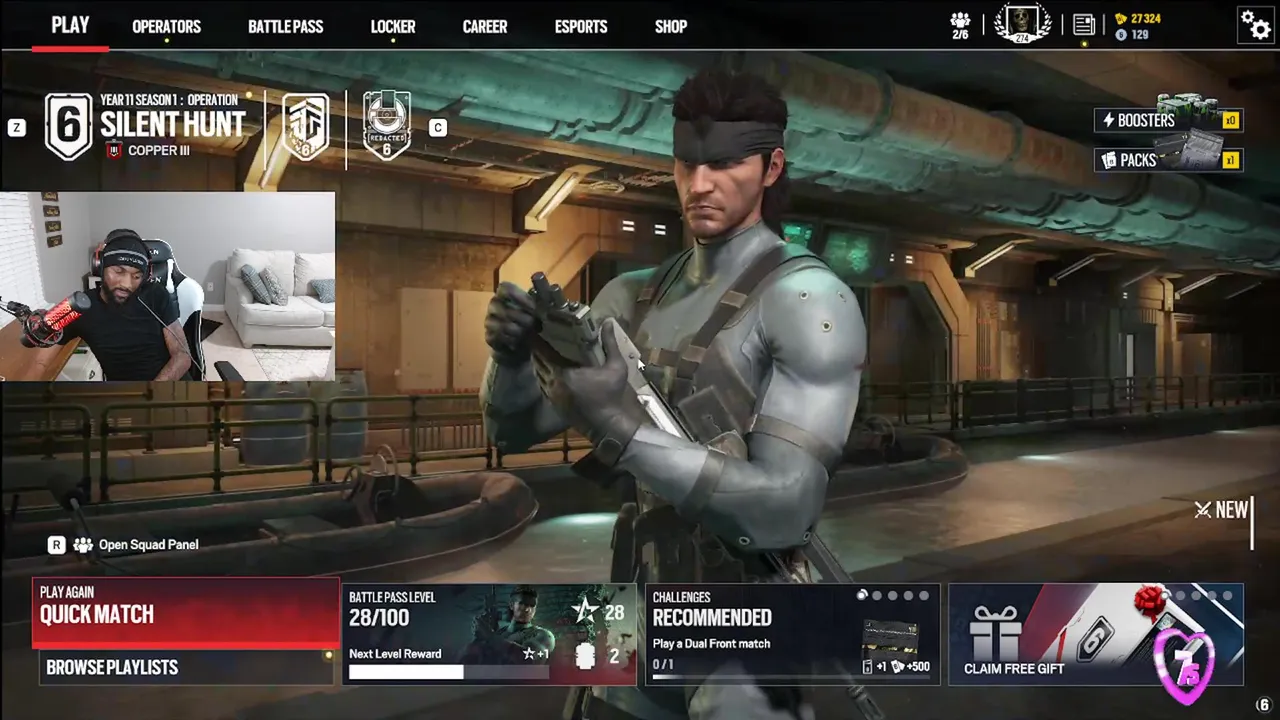Click the C key prompt icon

[x=437, y=128]
